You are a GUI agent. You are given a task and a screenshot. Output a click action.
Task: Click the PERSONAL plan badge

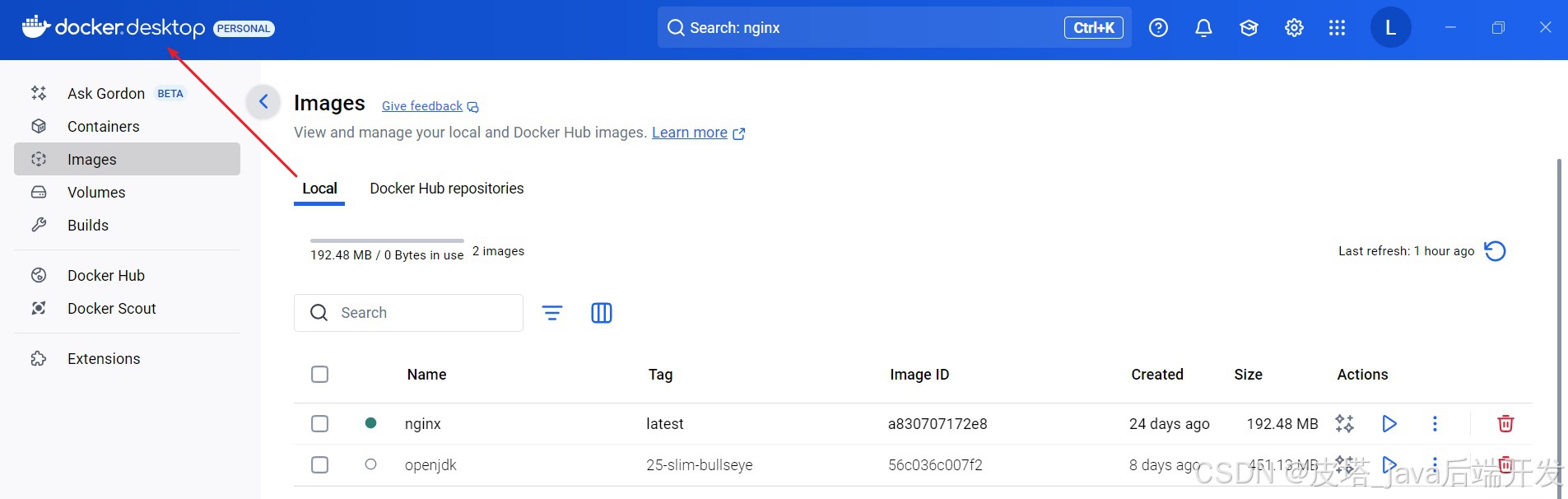(x=244, y=28)
